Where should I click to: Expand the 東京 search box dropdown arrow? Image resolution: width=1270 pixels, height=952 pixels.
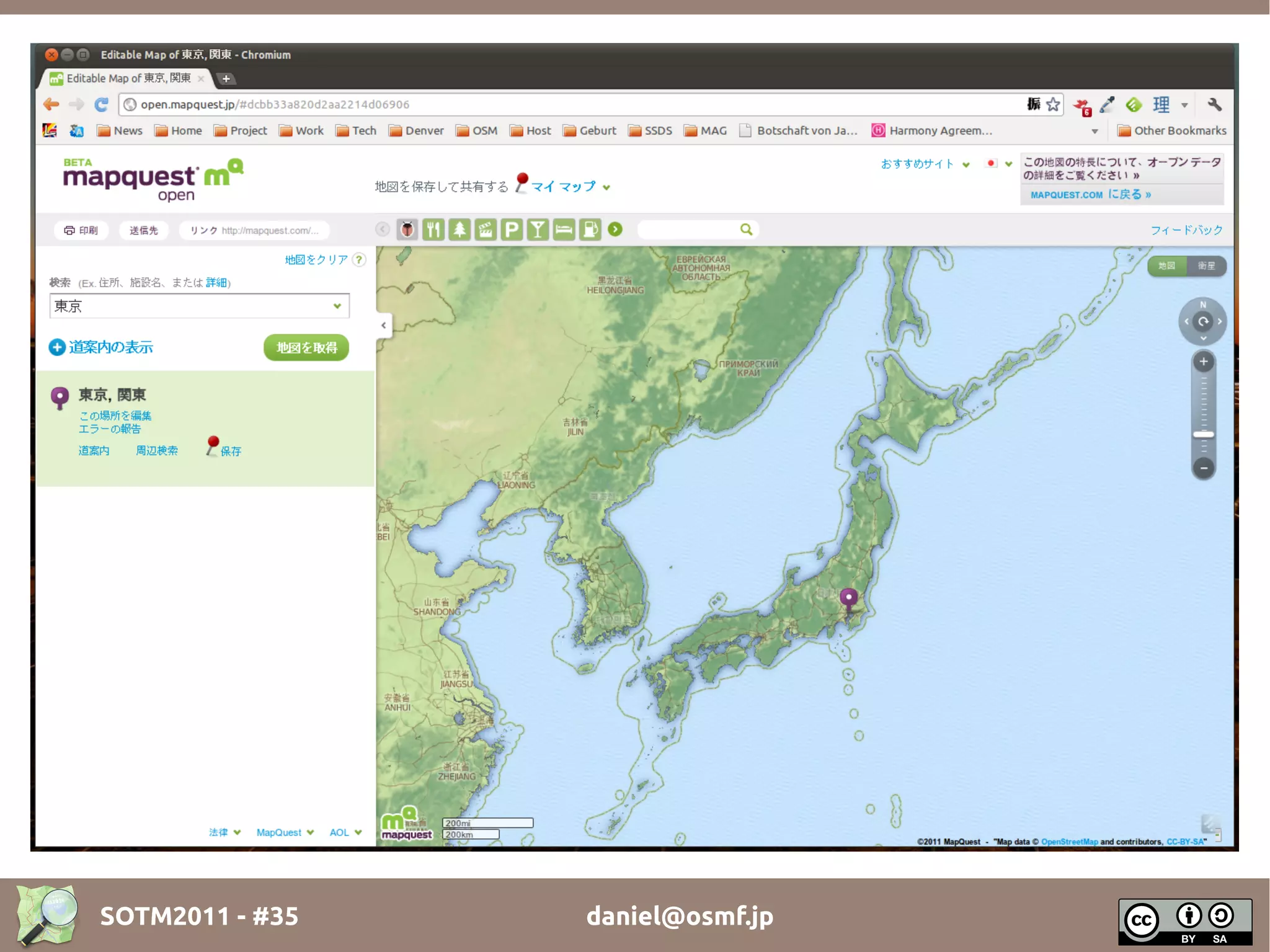(x=337, y=306)
